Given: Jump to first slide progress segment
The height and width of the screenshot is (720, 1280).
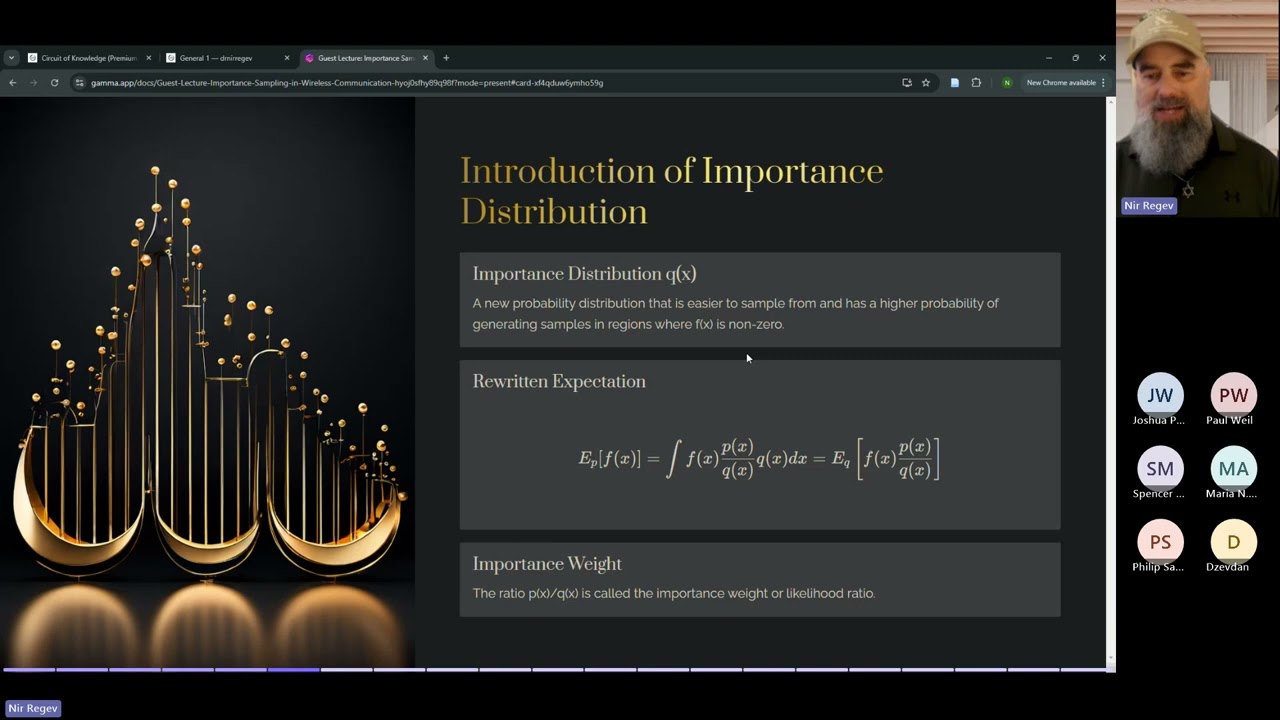Looking at the screenshot, I should [x=29, y=669].
